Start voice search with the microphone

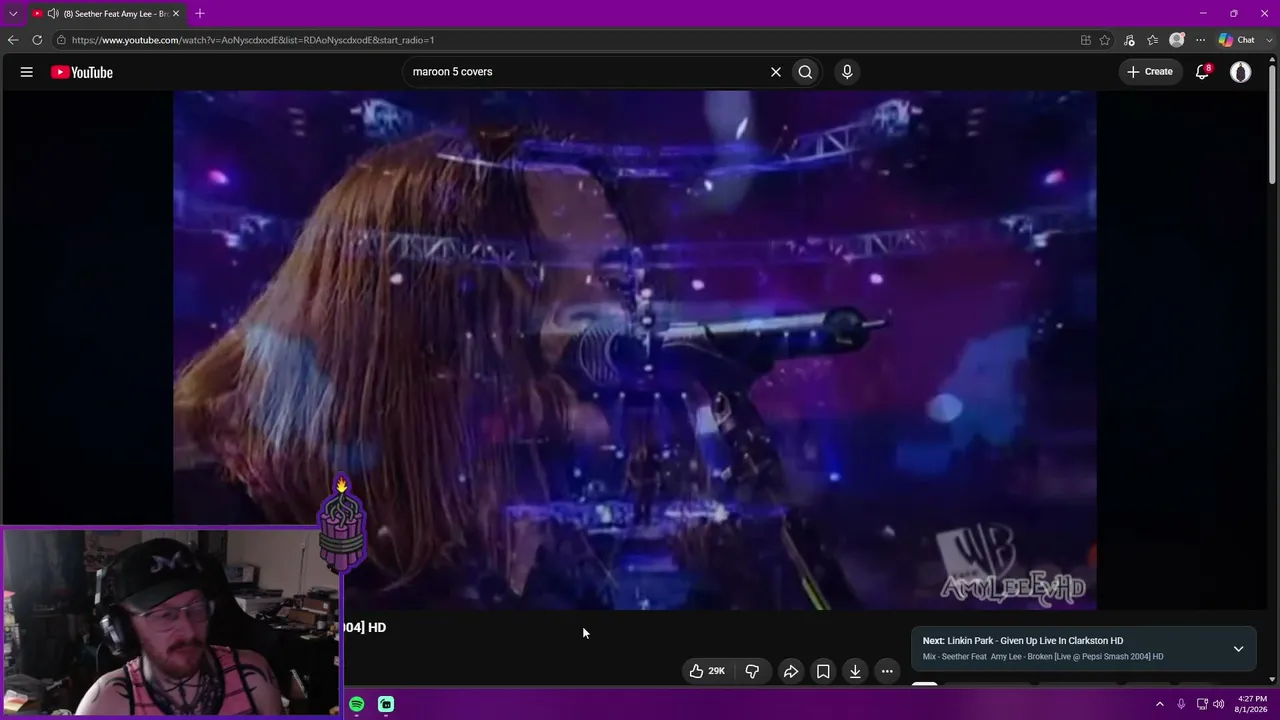pos(847,72)
